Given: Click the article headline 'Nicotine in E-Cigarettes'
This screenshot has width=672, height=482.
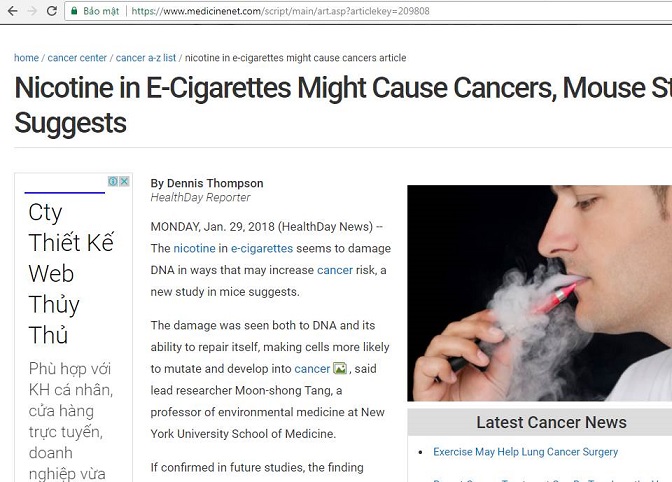Looking at the screenshot, I should click(x=343, y=105).
